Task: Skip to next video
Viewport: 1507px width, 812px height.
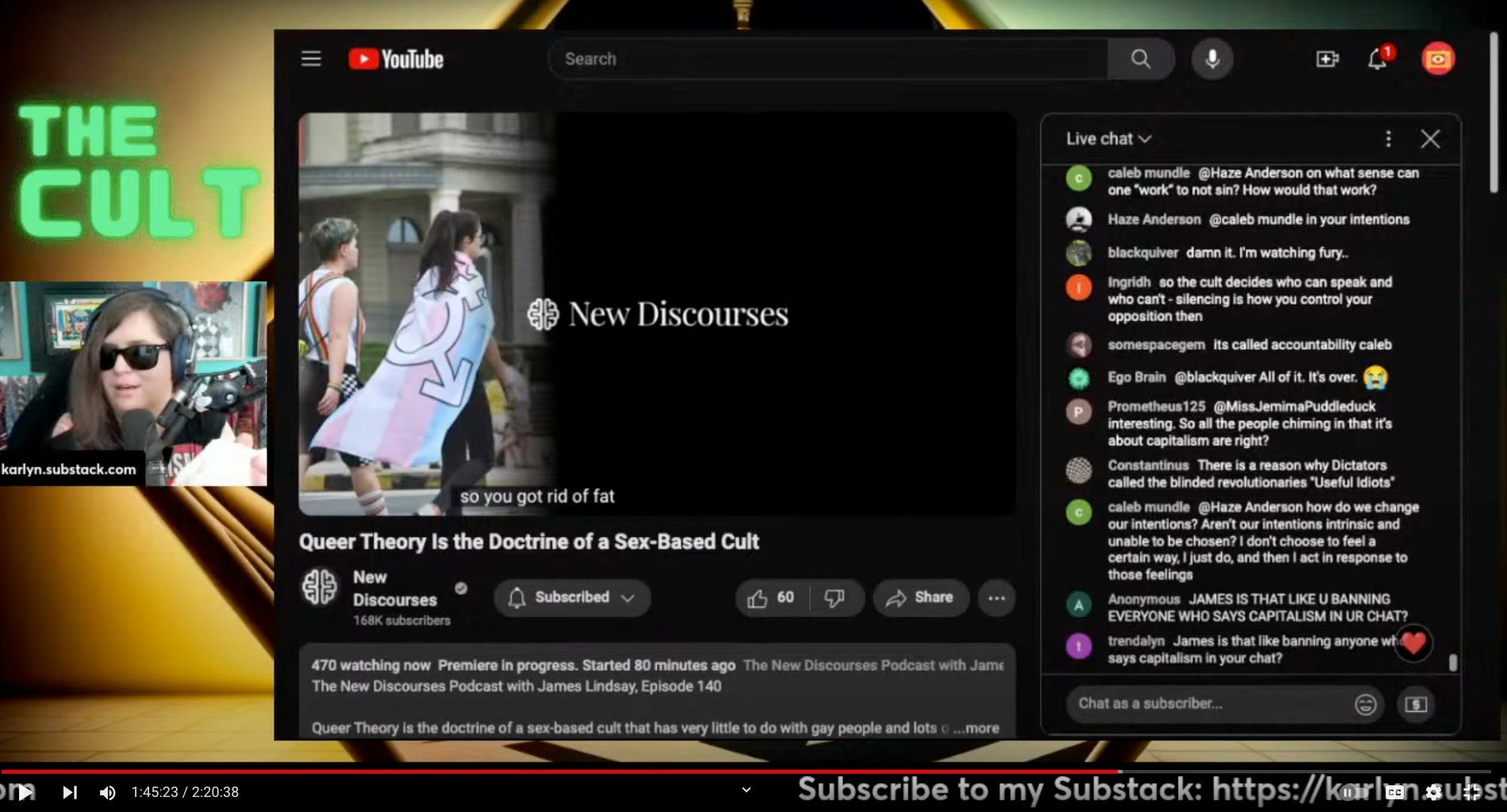Action: [x=70, y=791]
